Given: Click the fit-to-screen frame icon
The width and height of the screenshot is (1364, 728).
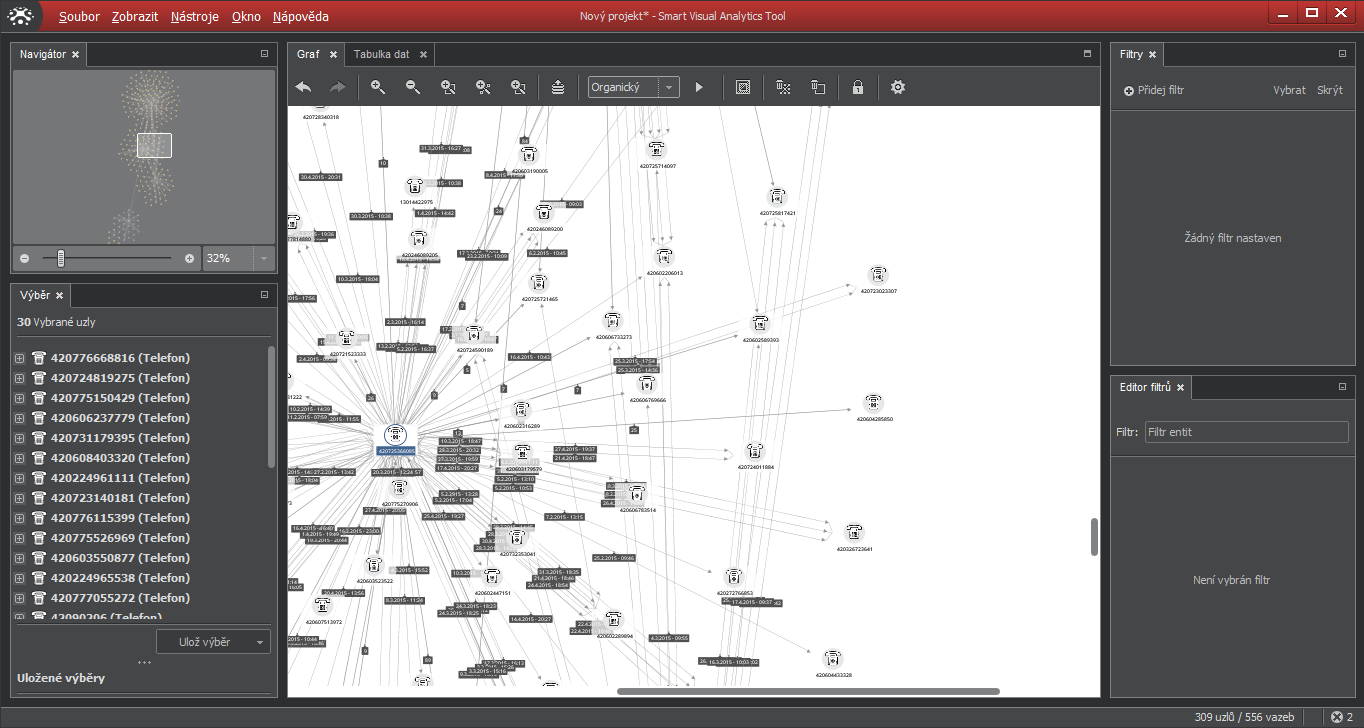Looking at the screenshot, I should pyautogui.click(x=743, y=88).
